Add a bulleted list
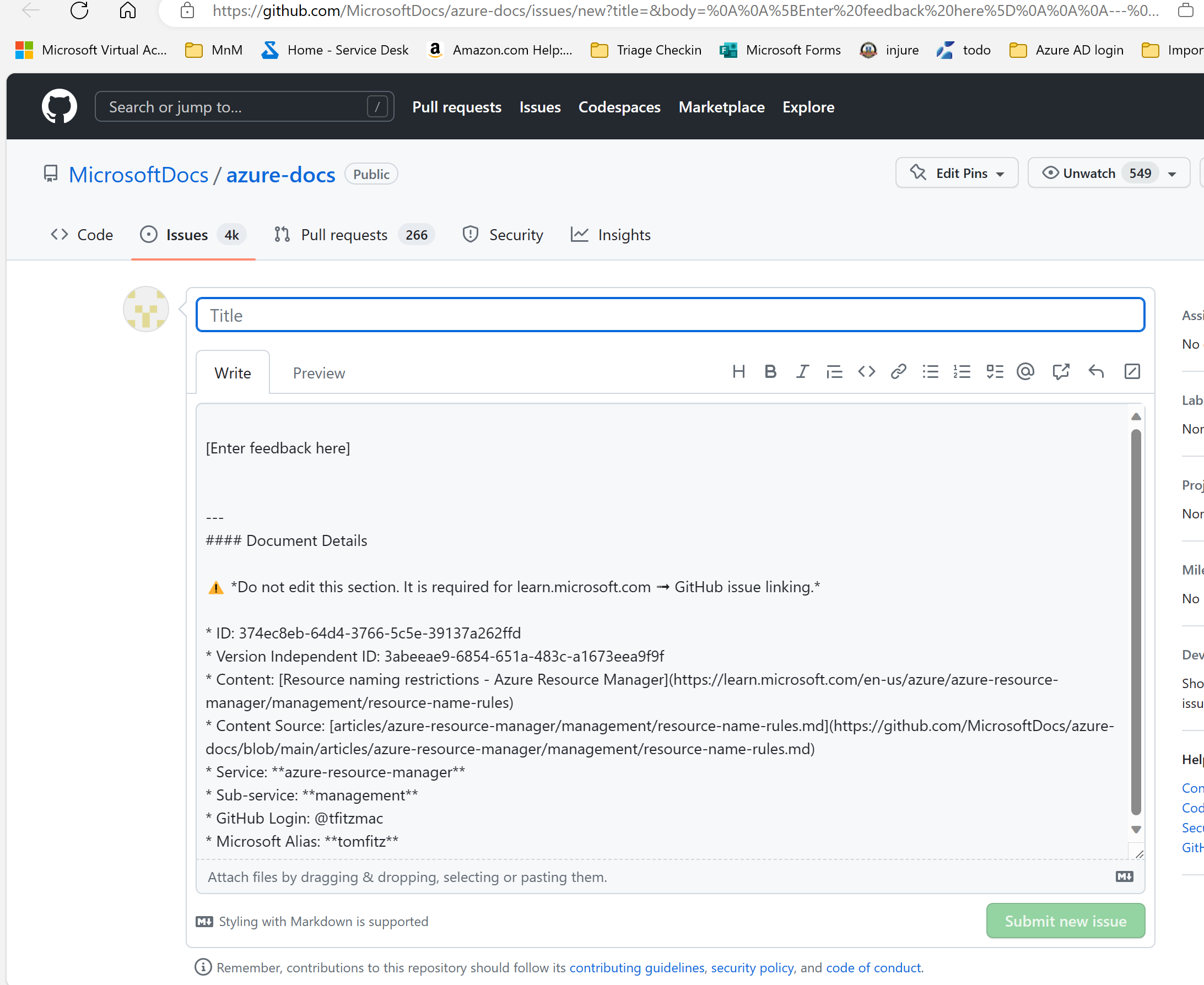 [931, 372]
